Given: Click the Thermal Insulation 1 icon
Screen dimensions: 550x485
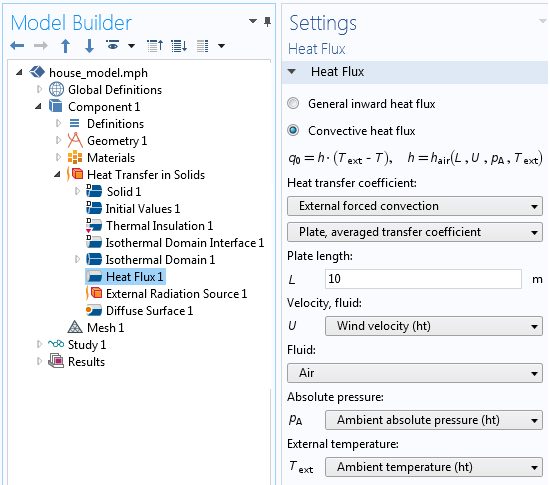Looking at the screenshot, I should coord(94,225).
